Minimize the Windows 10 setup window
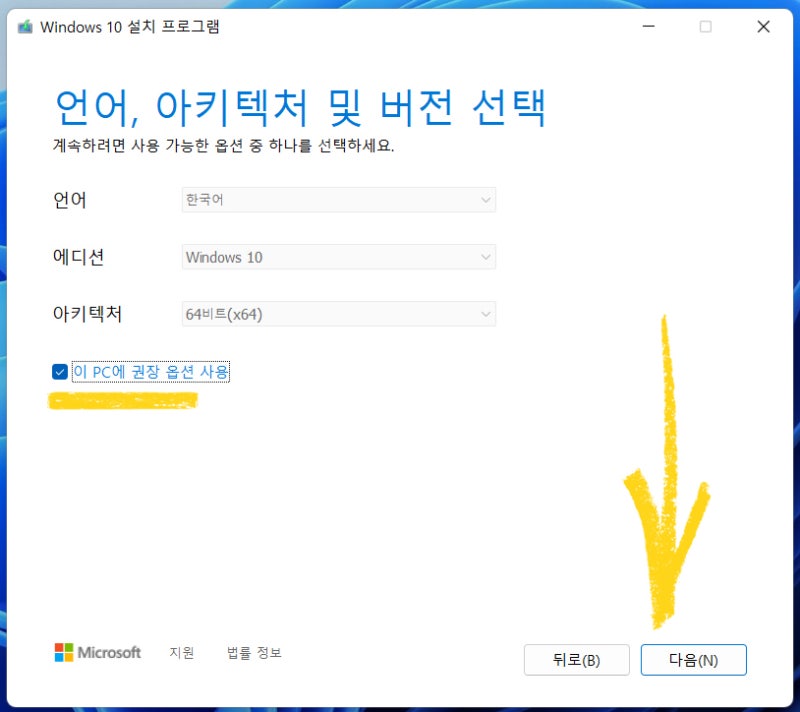 (x=648, y=27)
